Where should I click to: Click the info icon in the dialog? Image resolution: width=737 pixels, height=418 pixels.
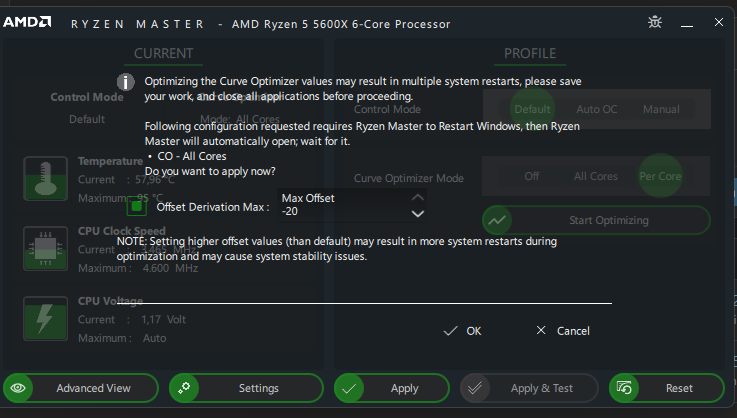126,81
